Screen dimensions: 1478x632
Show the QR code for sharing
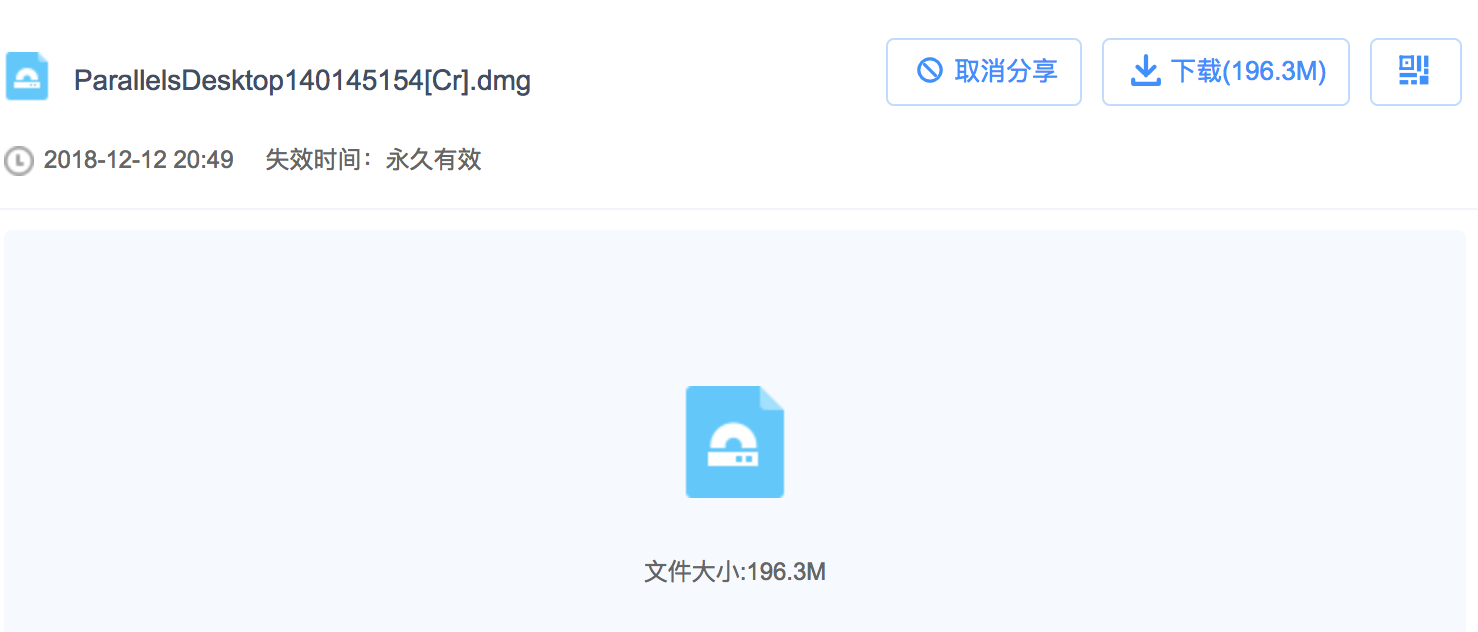pyautogui.click(x=1415, y=72)
